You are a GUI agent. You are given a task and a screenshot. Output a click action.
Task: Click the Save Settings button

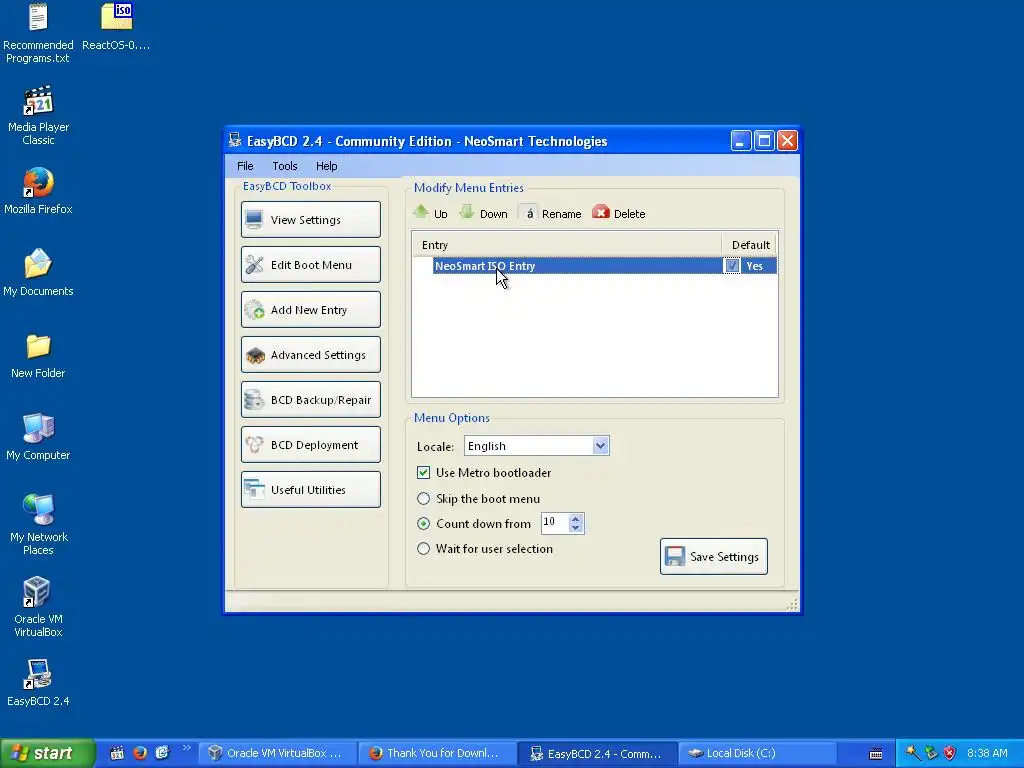tap(714, 556)
